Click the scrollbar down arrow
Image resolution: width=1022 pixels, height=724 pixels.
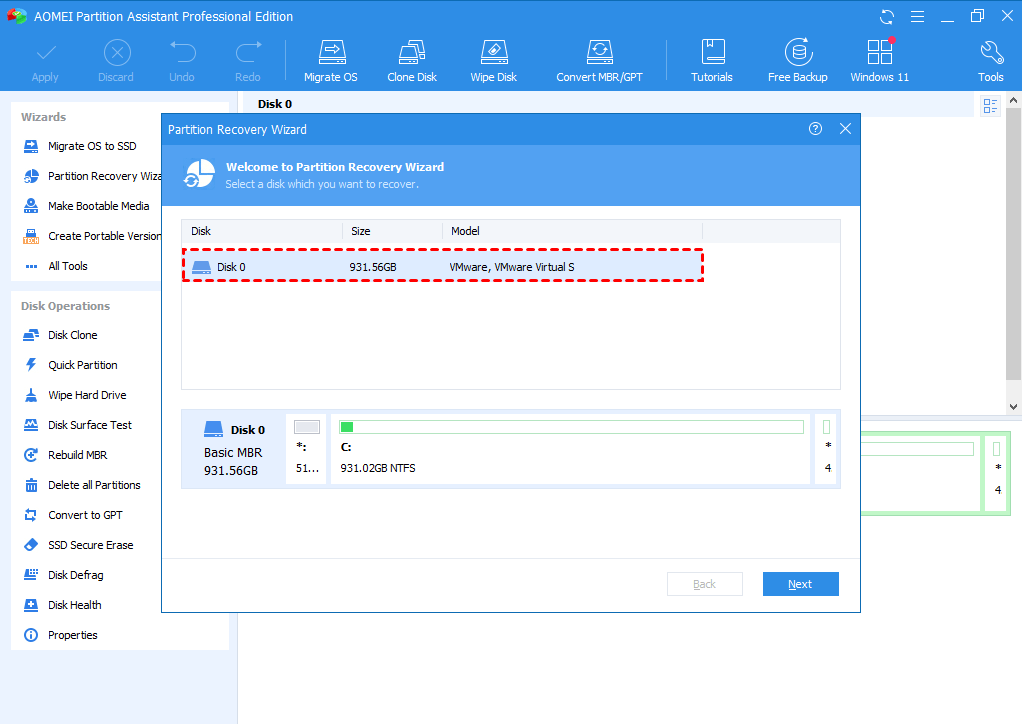coord(1014,407)
